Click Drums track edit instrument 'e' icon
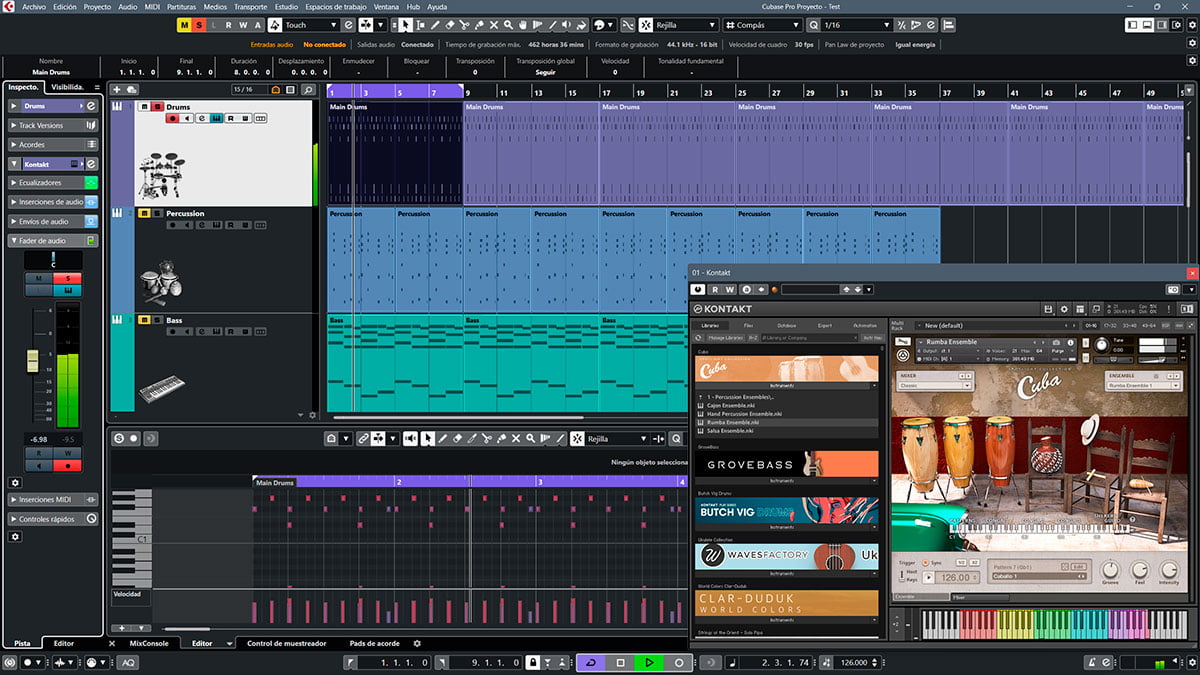1200x675 pixels. [x=202, y=118]
